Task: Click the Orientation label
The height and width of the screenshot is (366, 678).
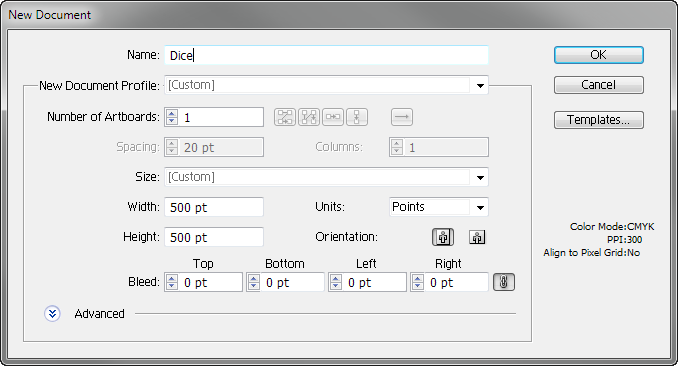Action: tap(346, 237)
